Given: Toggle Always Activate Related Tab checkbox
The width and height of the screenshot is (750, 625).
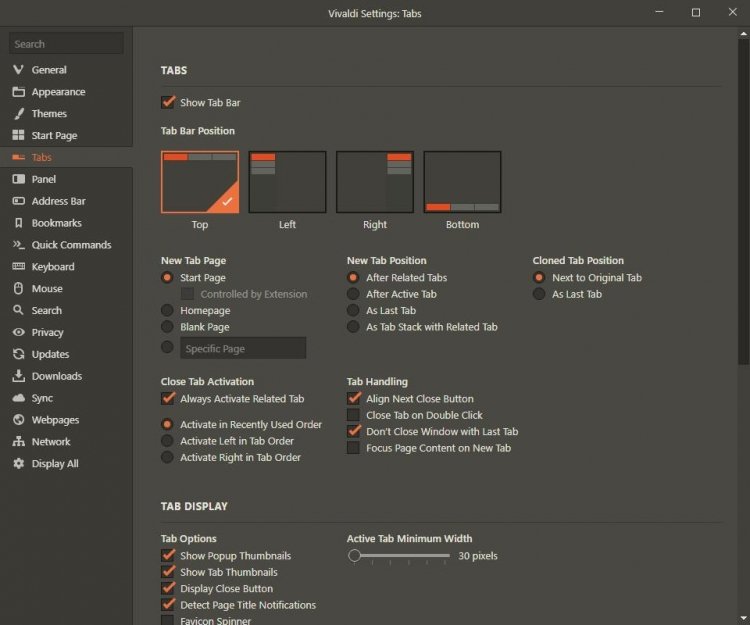Looking at the screenshot, I should coord(167,398).
